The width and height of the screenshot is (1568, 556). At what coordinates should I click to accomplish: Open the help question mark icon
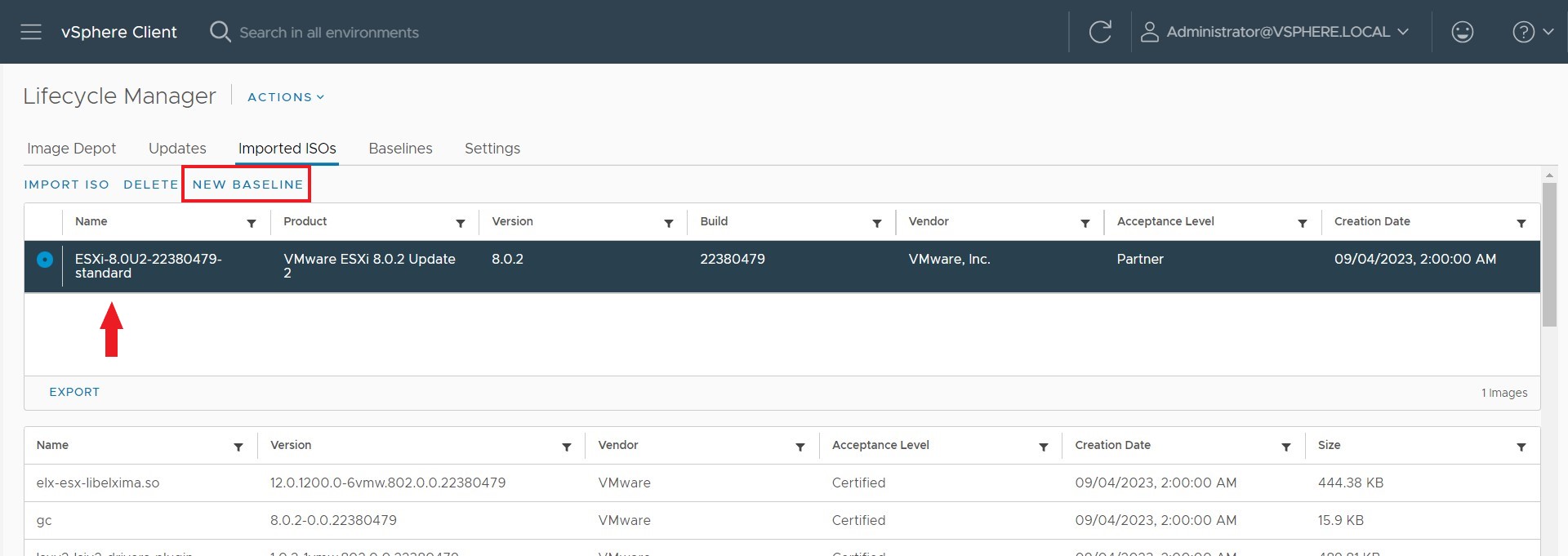(x=1523, y=32)
